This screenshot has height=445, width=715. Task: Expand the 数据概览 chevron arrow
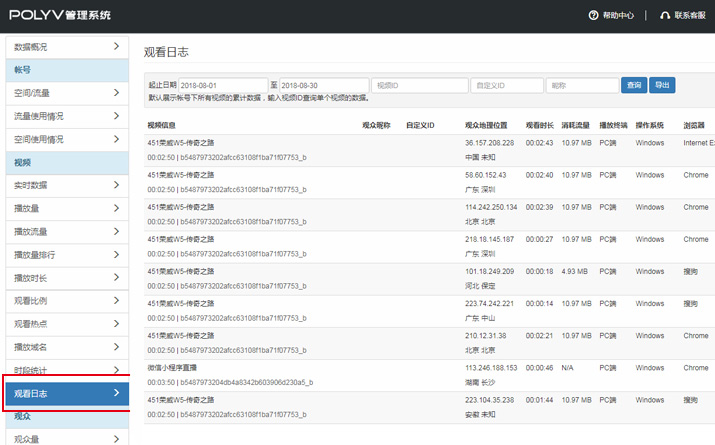tap(116, 46)
